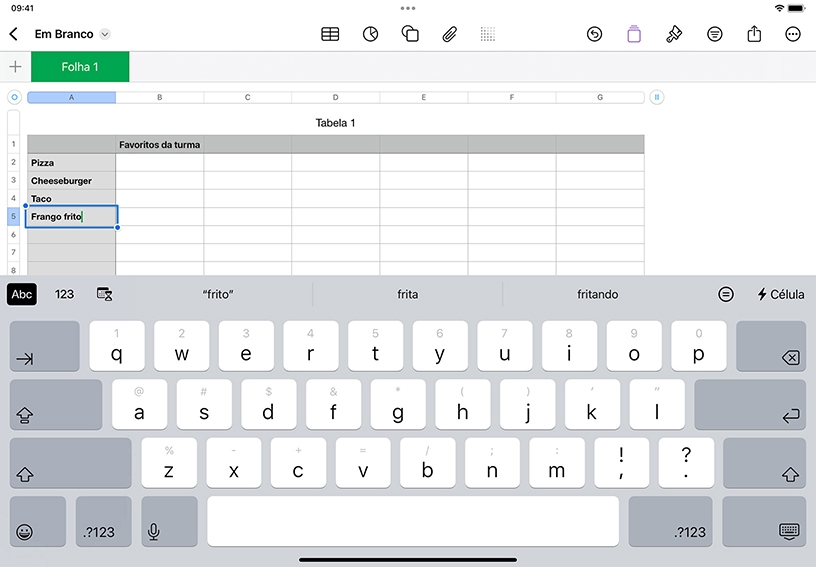Open the Em Branco title dropdown
Viewport: 816px width, 567px height.
[x=105, y=34]
